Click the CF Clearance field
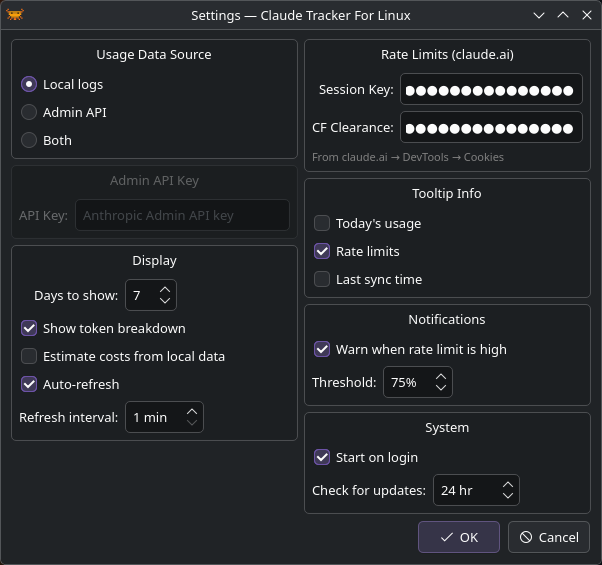 [491, 127]
